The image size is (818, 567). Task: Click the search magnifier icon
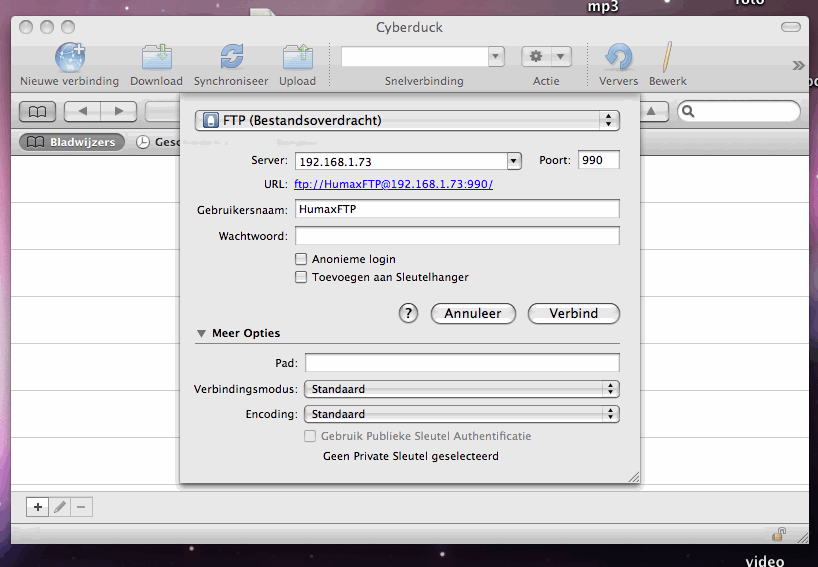click(x=688, y=111)
